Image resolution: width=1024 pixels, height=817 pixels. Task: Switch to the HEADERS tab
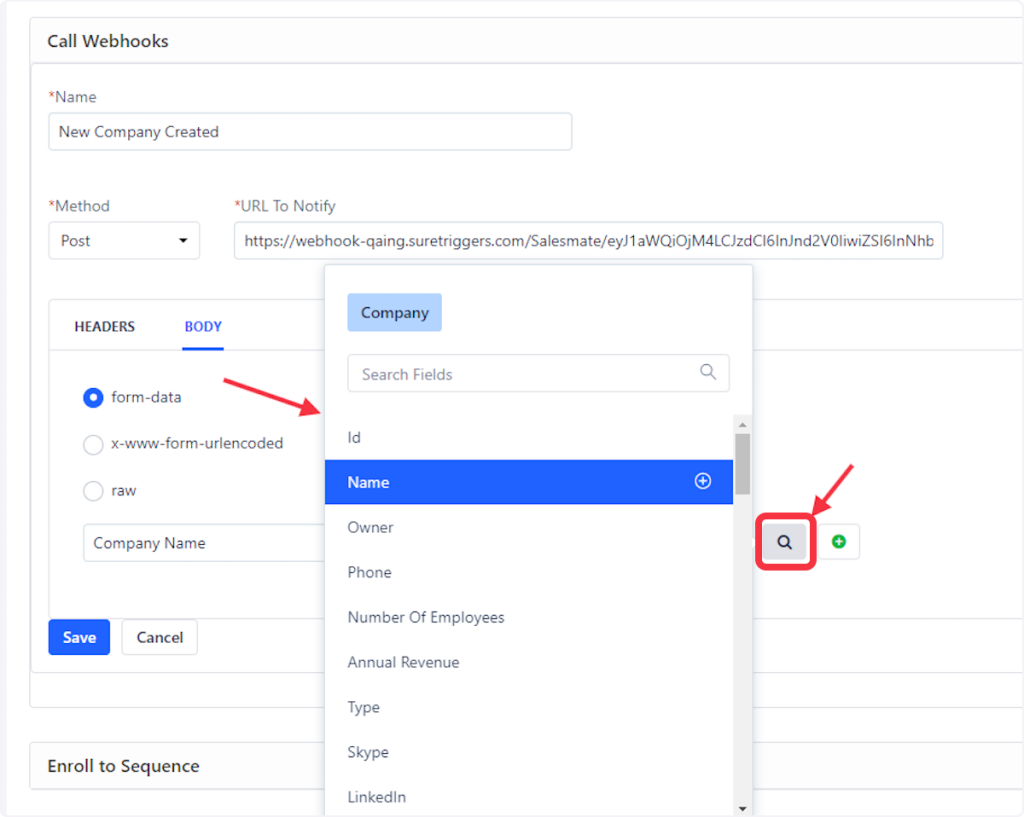[x=104, y=327]
